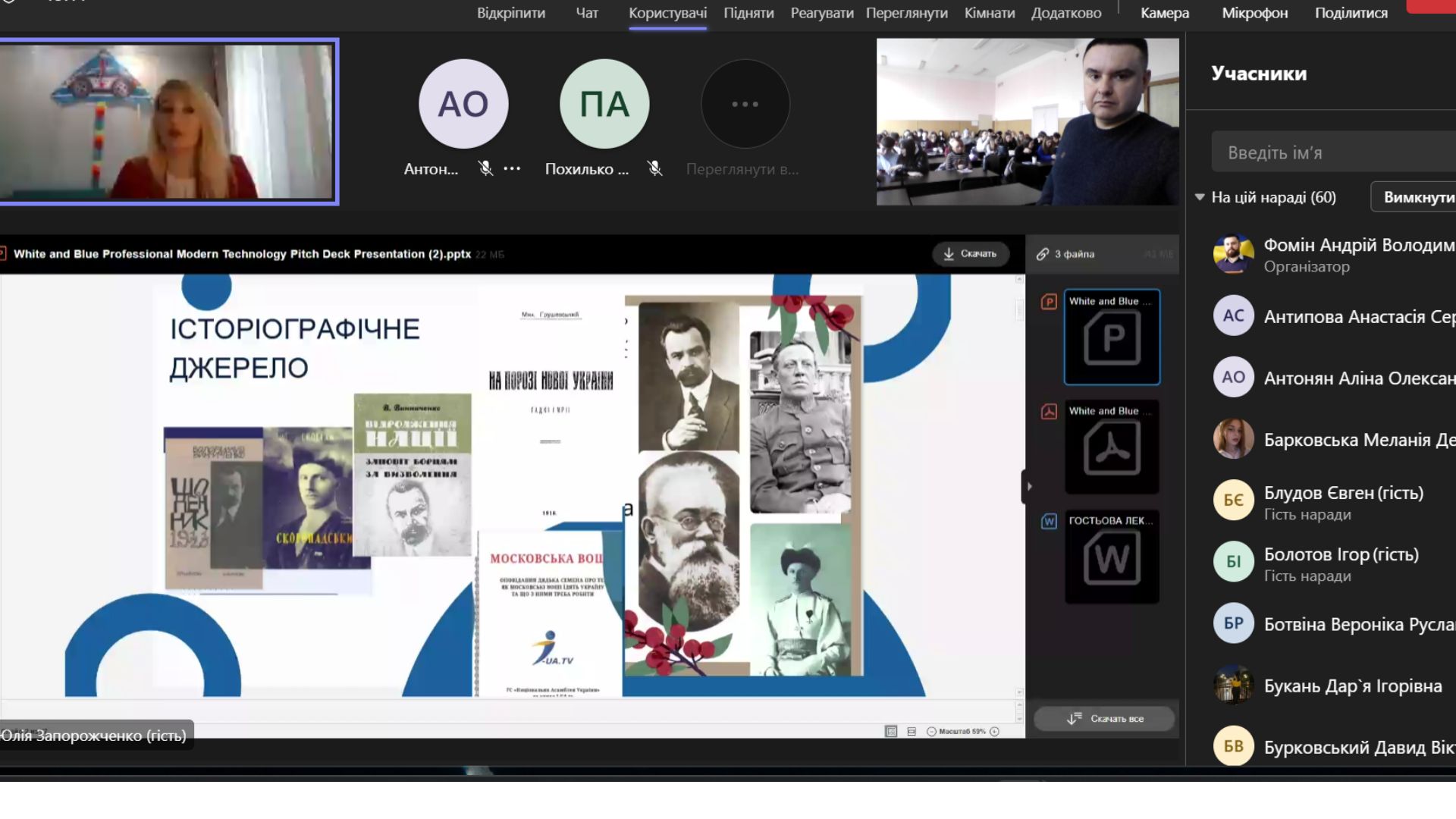Click the fit-to-page view icon
Image resolution: width=1456 pixels, height=819 pixels.
891,731
